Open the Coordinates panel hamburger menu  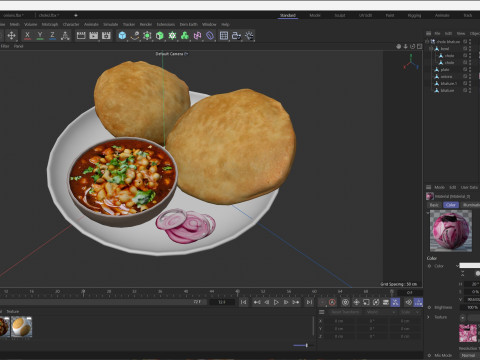[x=322, y=312]
